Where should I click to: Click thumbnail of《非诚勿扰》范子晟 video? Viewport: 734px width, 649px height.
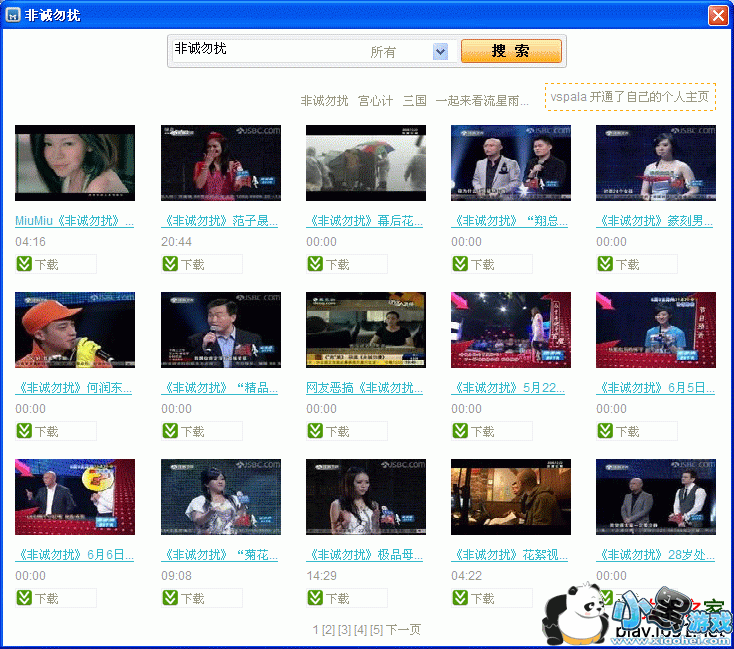pos(221,163)
